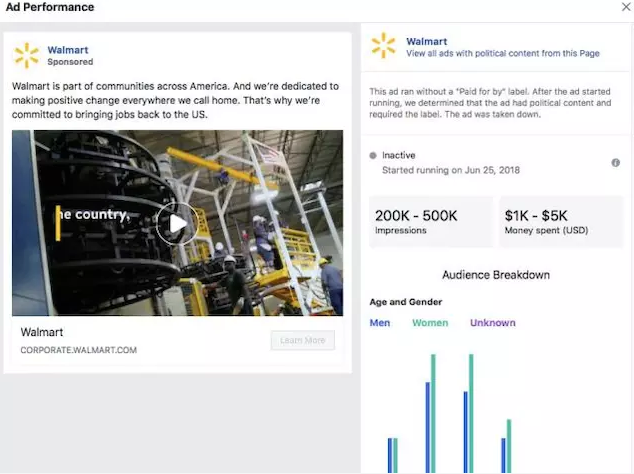Click the $1K - $5K money spent card
634x474 pixels.
click(561, 221)
